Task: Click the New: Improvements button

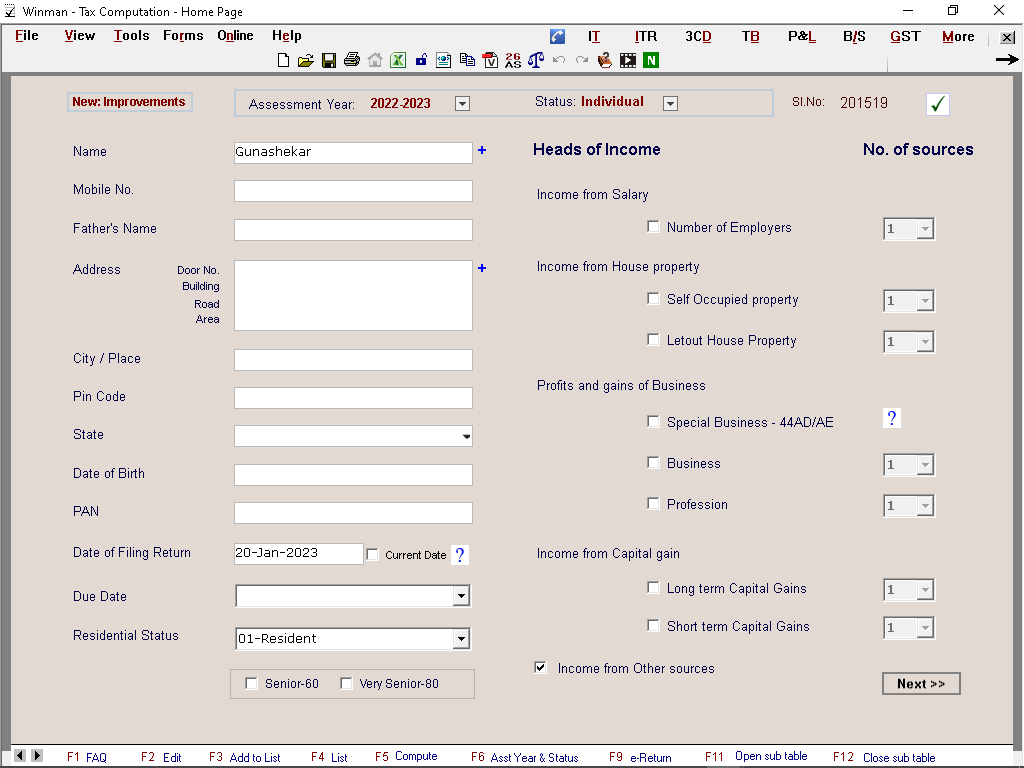Action: coord(129,102)
